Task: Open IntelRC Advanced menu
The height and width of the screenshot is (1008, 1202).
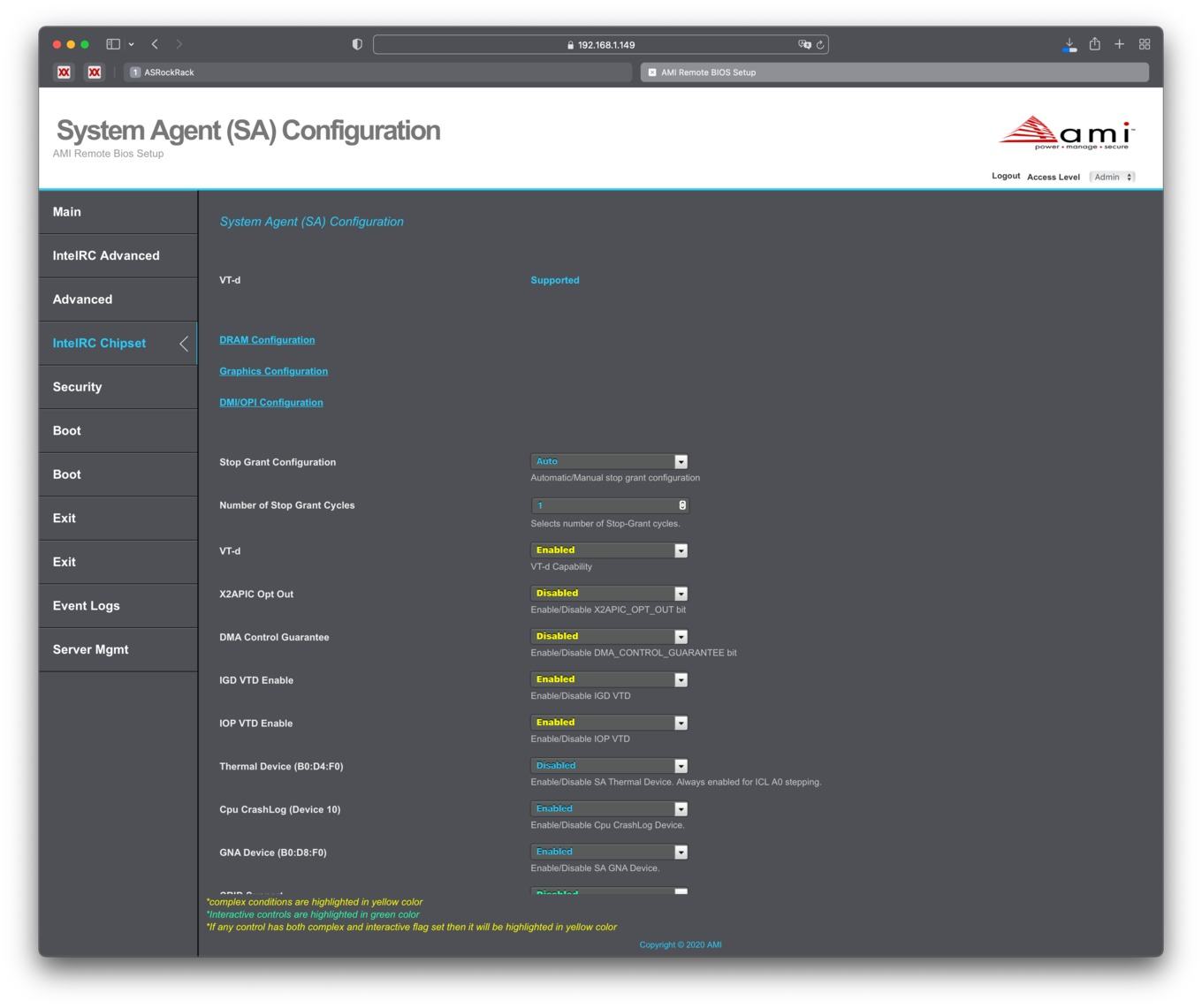Action: tap(118, 256)
